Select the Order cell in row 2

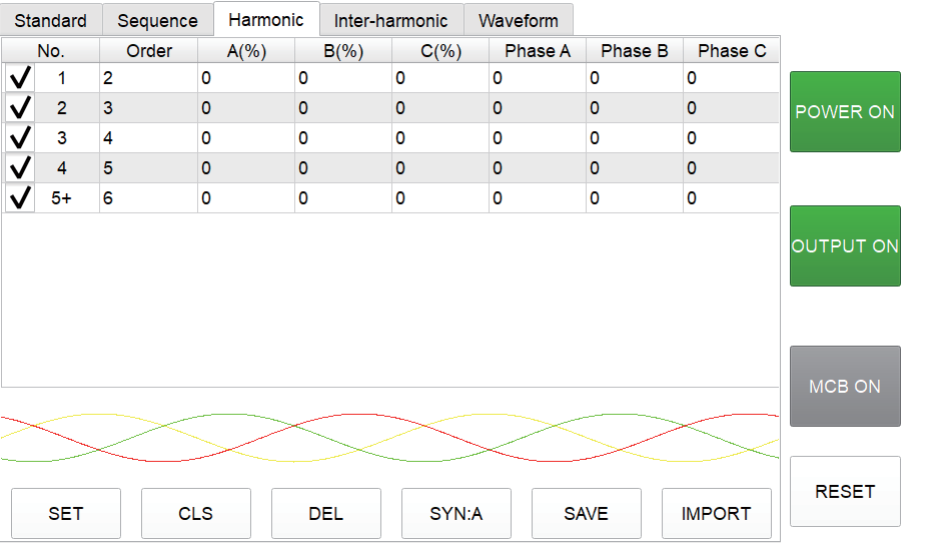coord(148,108)
